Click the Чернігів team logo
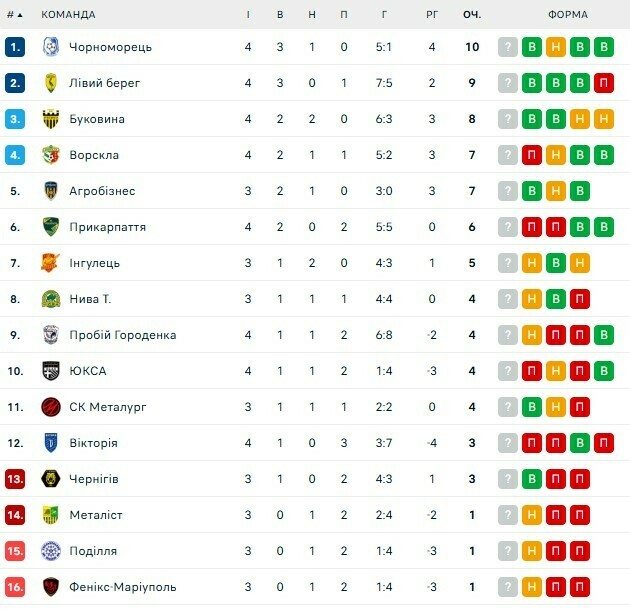 coord(51,479)
